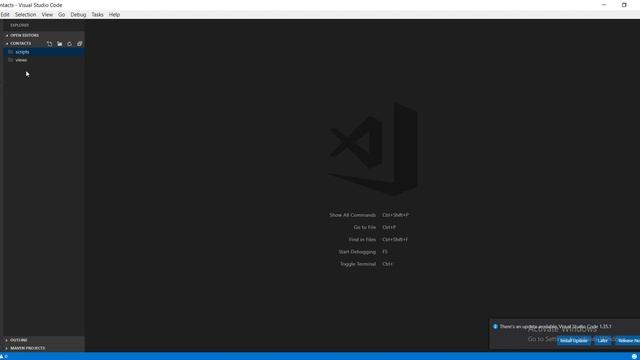
Task: Click the warnings and errors status indicator
Action: point(4,356)
